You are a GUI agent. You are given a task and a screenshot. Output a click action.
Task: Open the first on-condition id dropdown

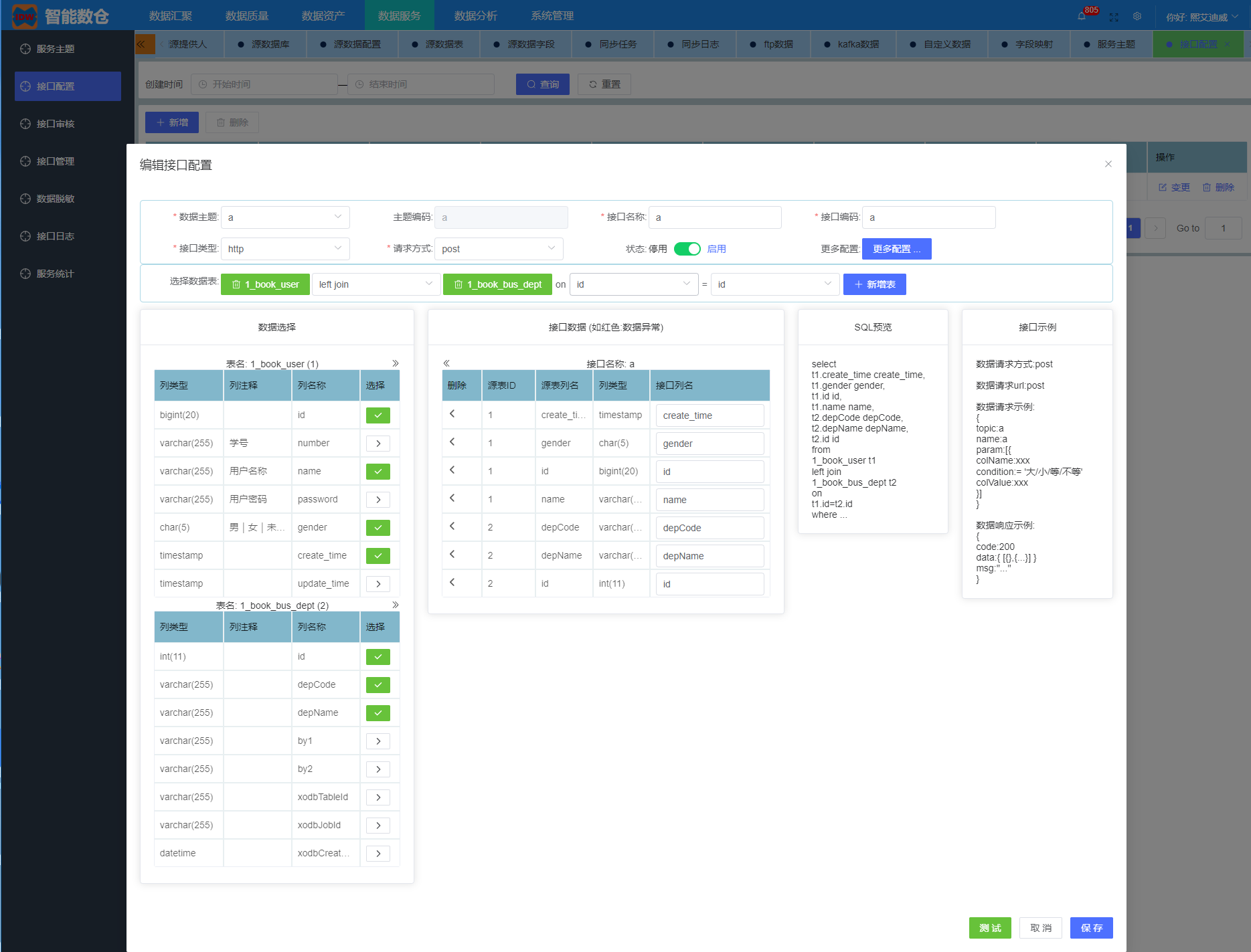634,284
